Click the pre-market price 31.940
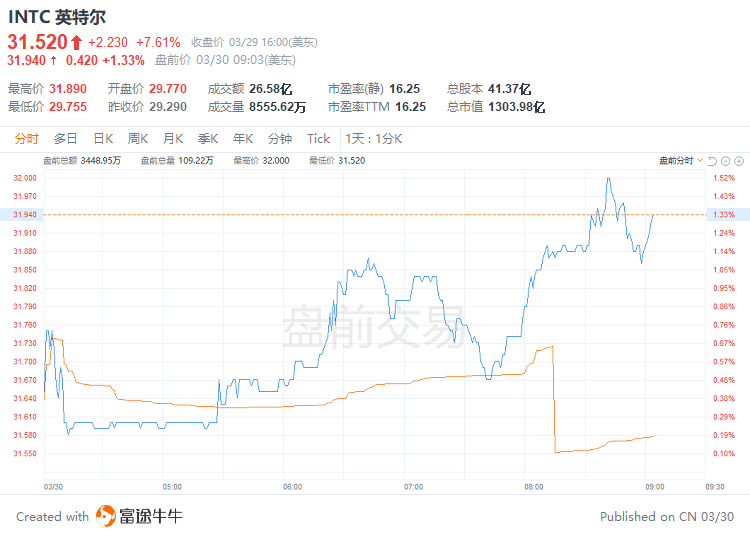Viewport: 750px width, 537px height. click(26, 60)
